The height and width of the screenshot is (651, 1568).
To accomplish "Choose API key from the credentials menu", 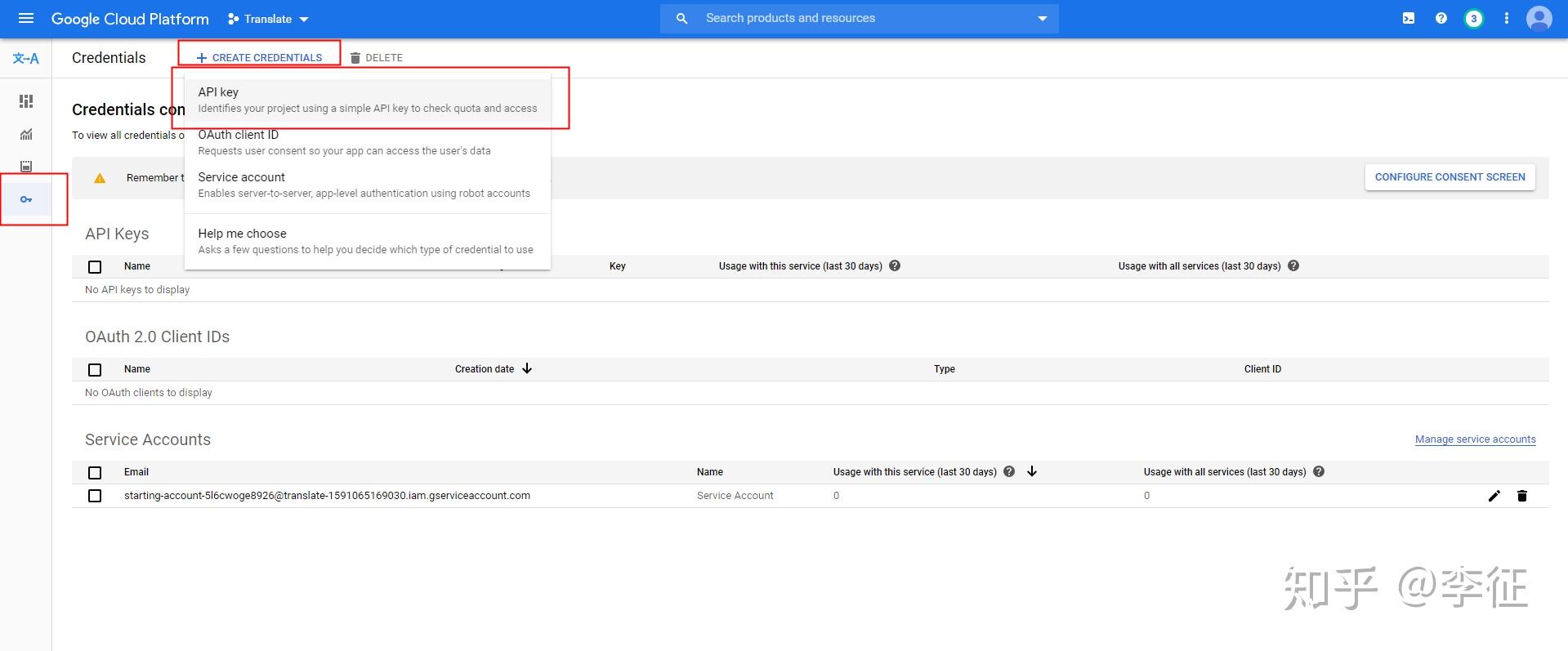I will click(367, 100).
